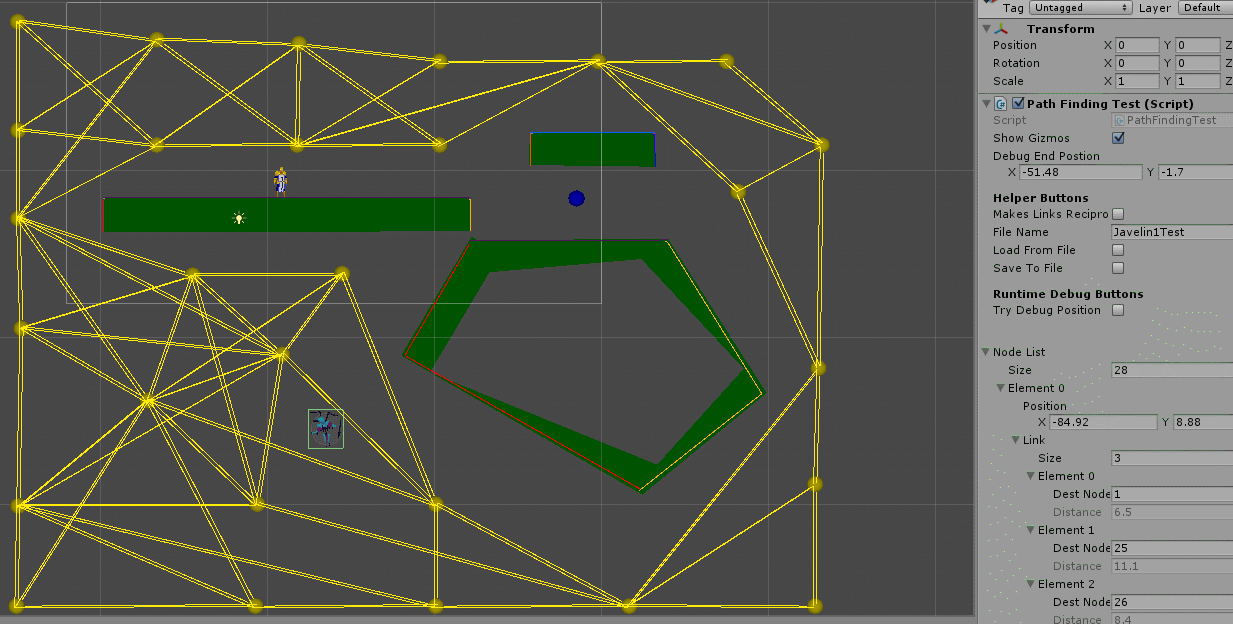Image resolution: width=1233 pixels, height=624 pixels.
Task: Click the Debug End Postion label
Action: [1046, 156]
